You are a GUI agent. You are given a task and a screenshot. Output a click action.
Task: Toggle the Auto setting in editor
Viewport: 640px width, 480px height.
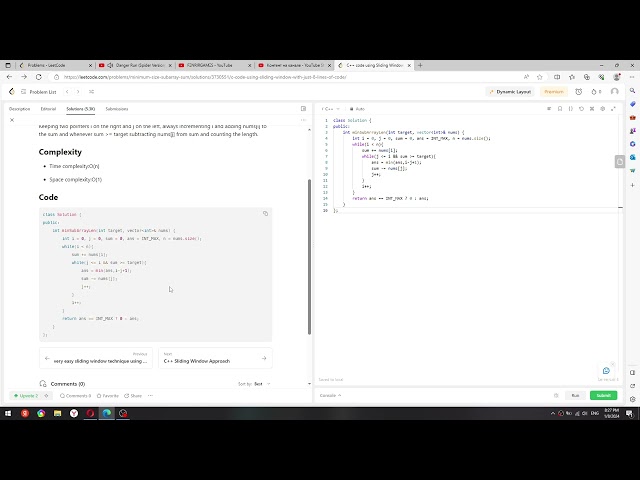[x=358, y=109]
